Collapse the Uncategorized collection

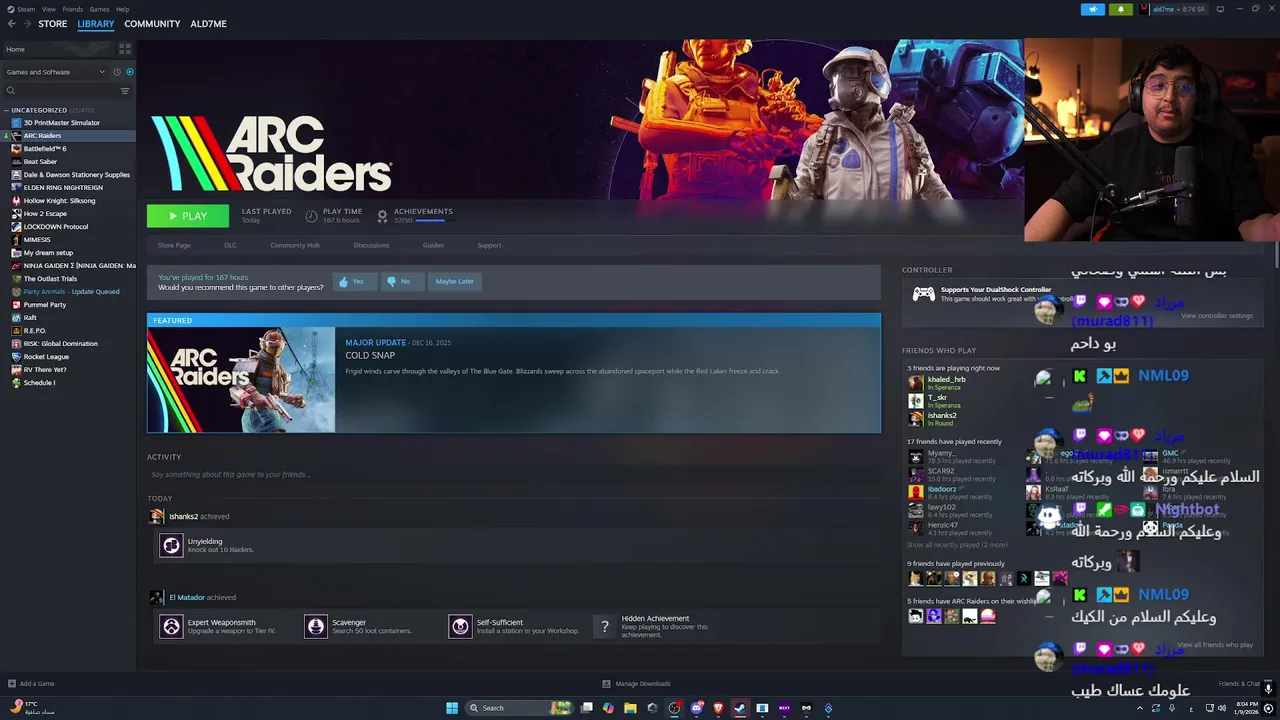click(7, 110)
